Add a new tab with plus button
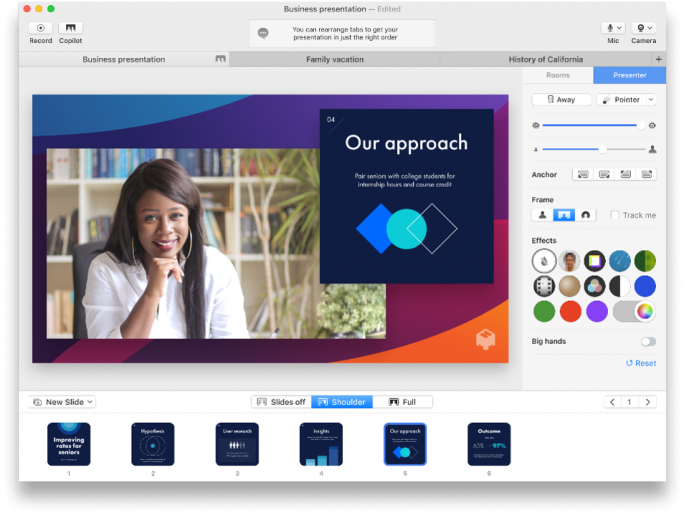Screen dimensions: 684x513 click(658, 59)
